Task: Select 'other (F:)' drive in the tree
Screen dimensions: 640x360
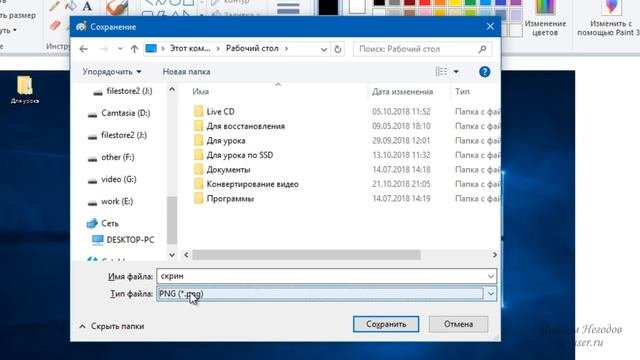Action: tap(118, 157)
